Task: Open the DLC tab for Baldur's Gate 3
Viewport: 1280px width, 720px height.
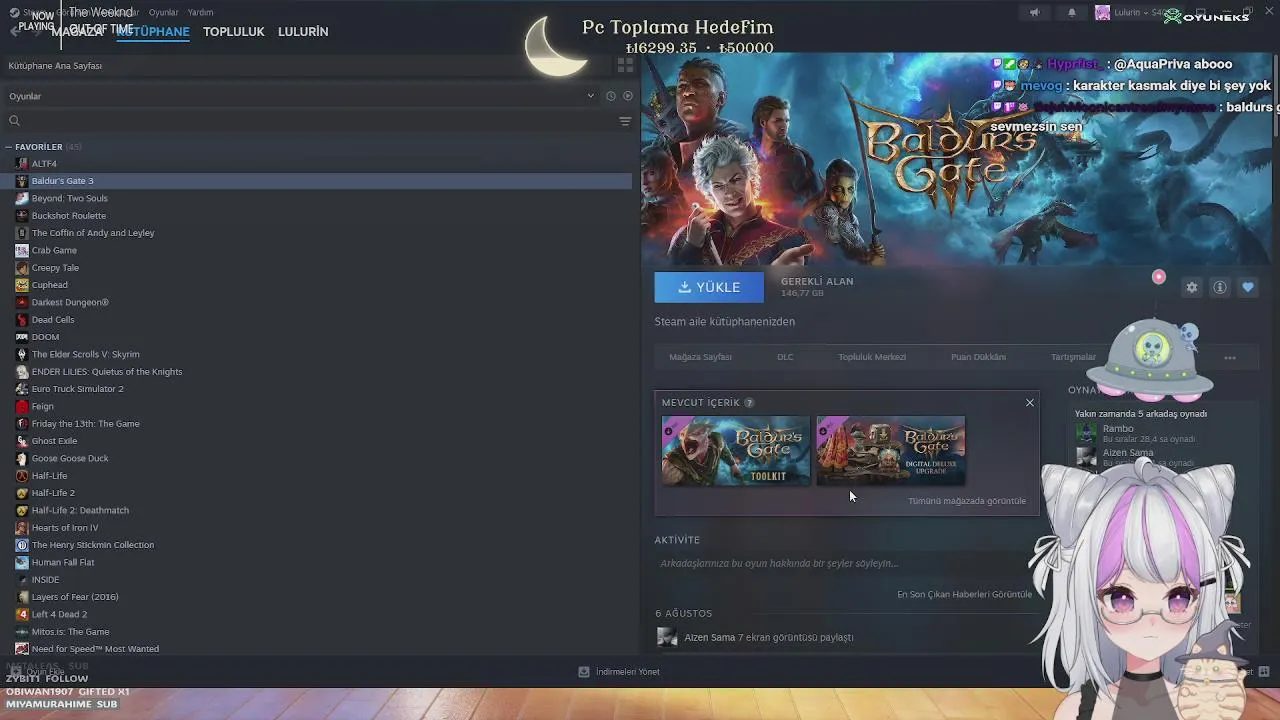Action: pyautogui.click(x=785, y=357)
